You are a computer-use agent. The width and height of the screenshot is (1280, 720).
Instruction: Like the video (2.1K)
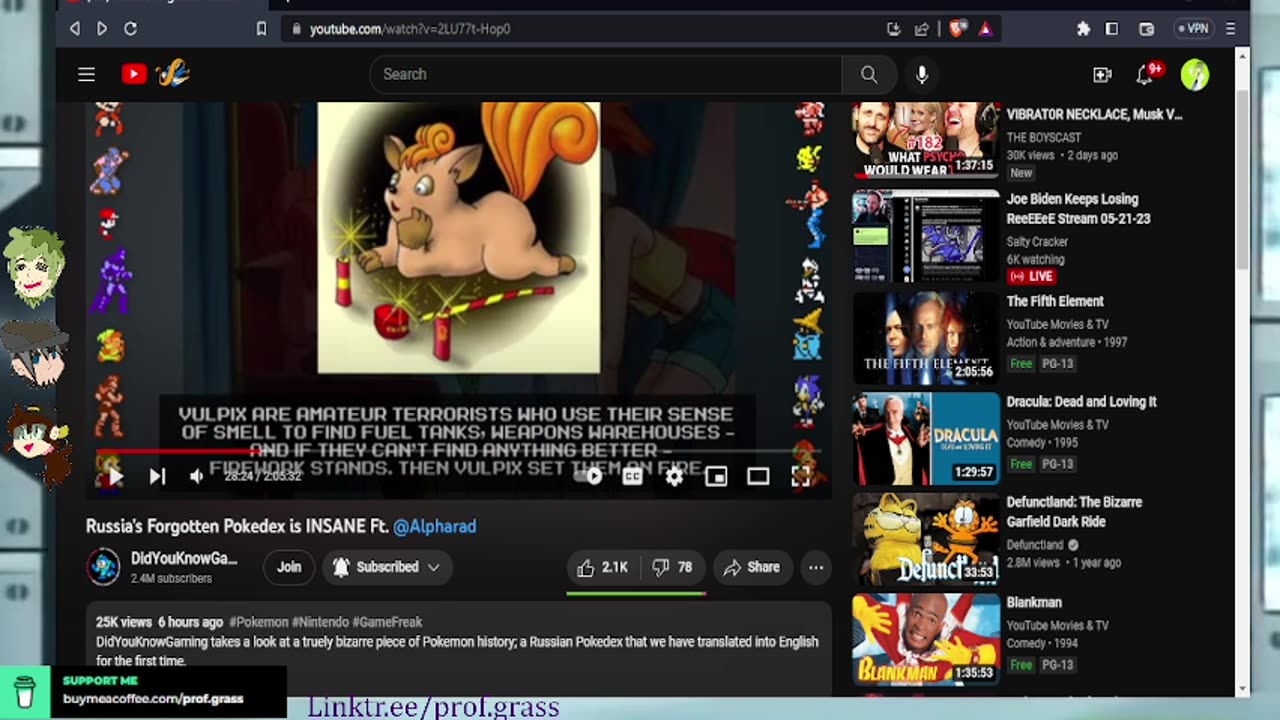pos(603,567)
